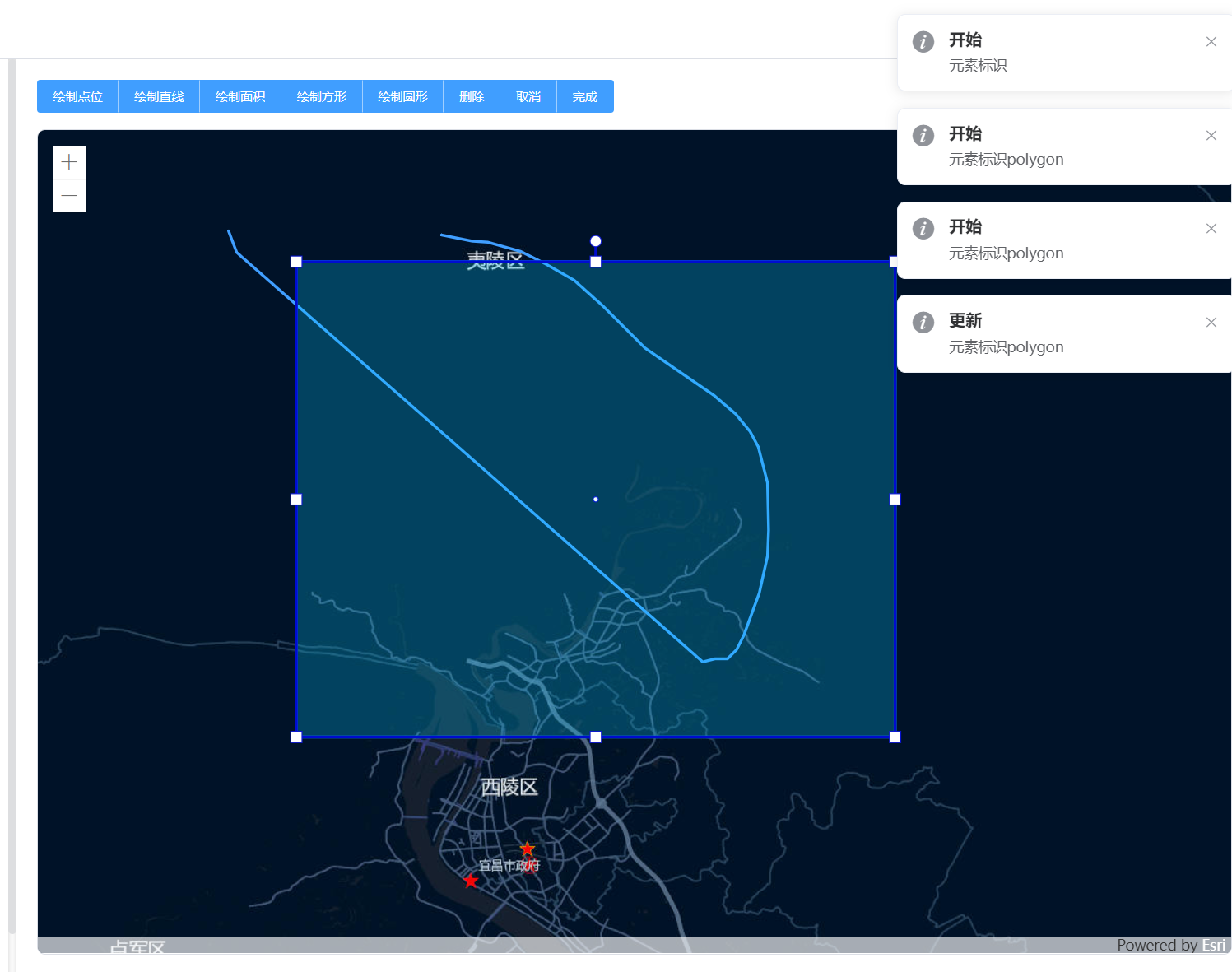Click the info icon on the 更新 notification
Screen dimensions: 1232x972
[923, 322]
